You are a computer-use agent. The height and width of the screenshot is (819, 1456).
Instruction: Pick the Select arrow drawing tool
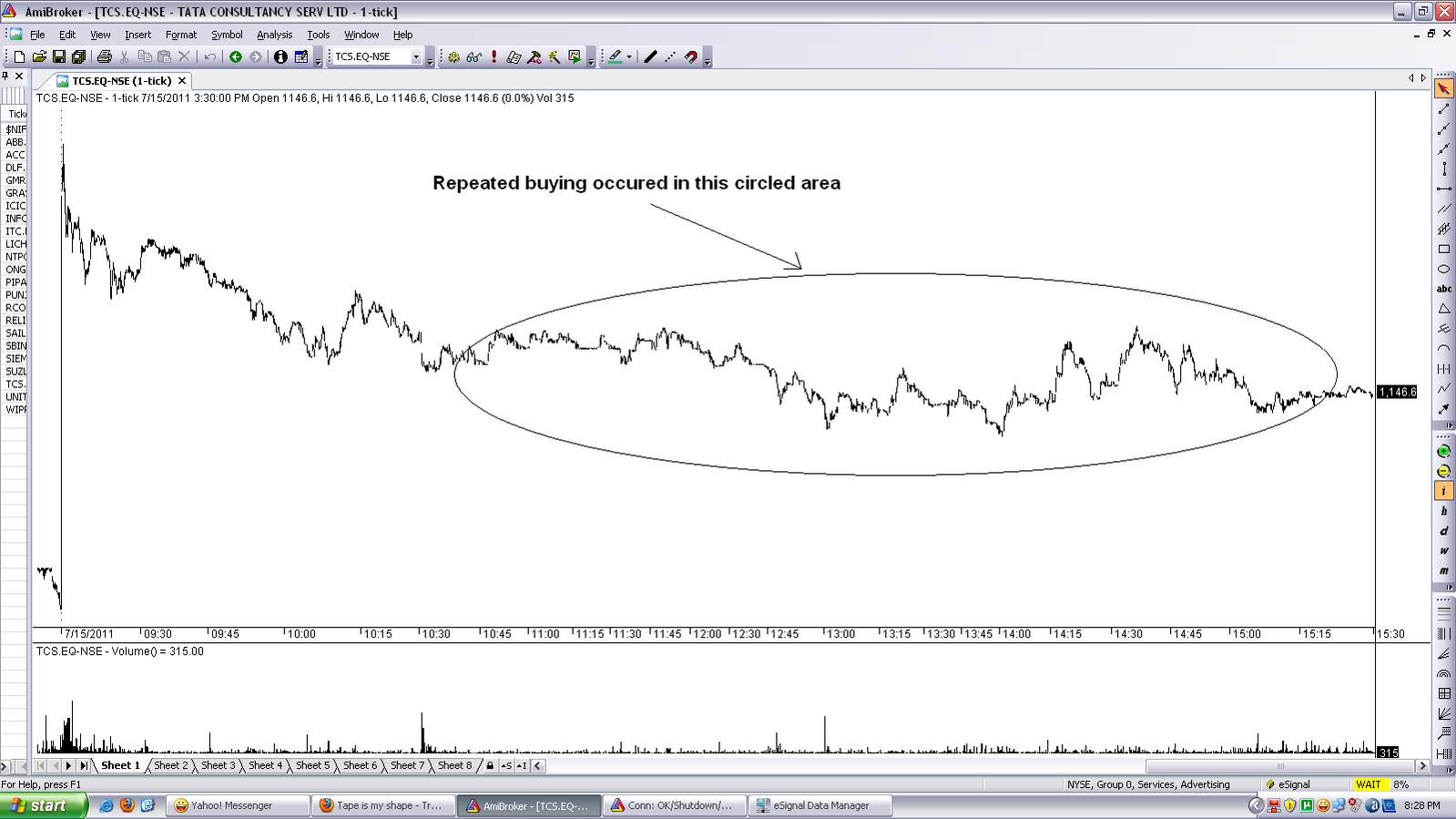[1443, 89]
